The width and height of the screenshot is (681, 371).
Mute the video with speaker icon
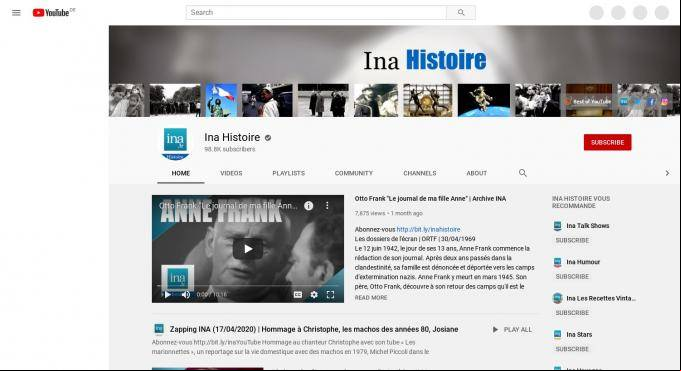click(x=186, y=295)
